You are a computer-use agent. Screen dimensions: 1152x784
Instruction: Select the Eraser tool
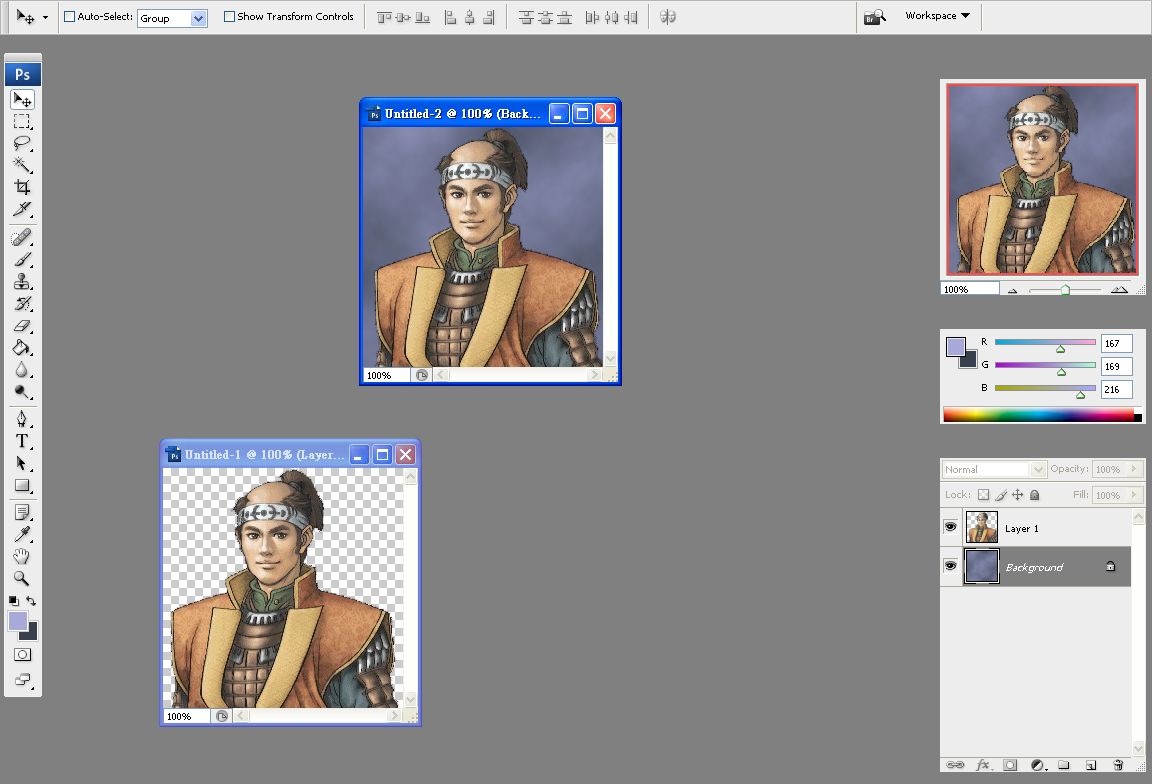point(22,326)
